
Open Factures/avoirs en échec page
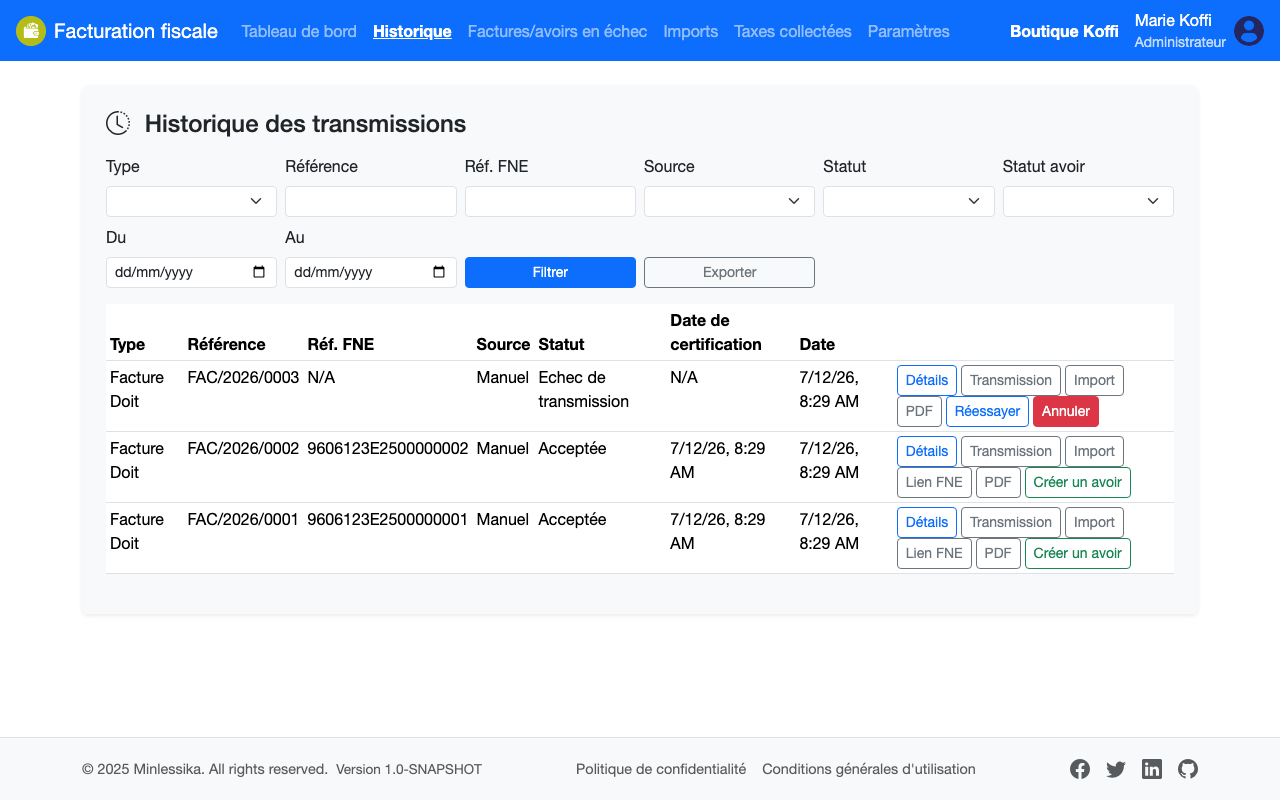point(557,31)
